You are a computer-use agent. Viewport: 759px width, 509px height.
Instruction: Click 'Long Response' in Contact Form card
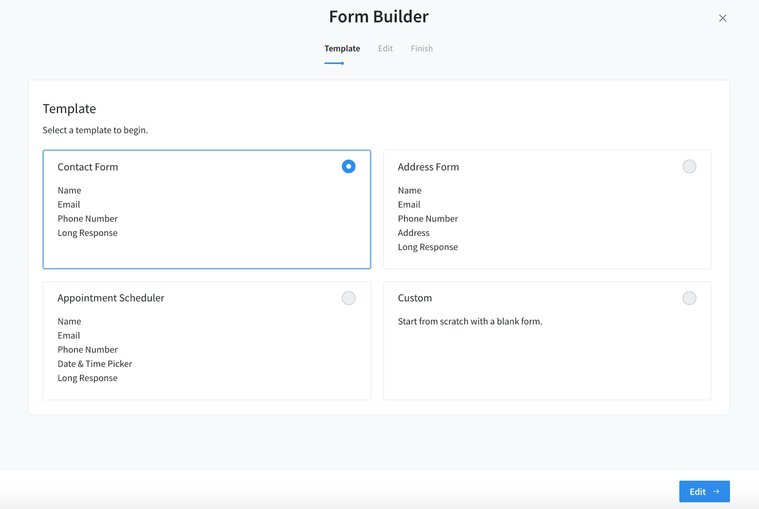[88, 233]
